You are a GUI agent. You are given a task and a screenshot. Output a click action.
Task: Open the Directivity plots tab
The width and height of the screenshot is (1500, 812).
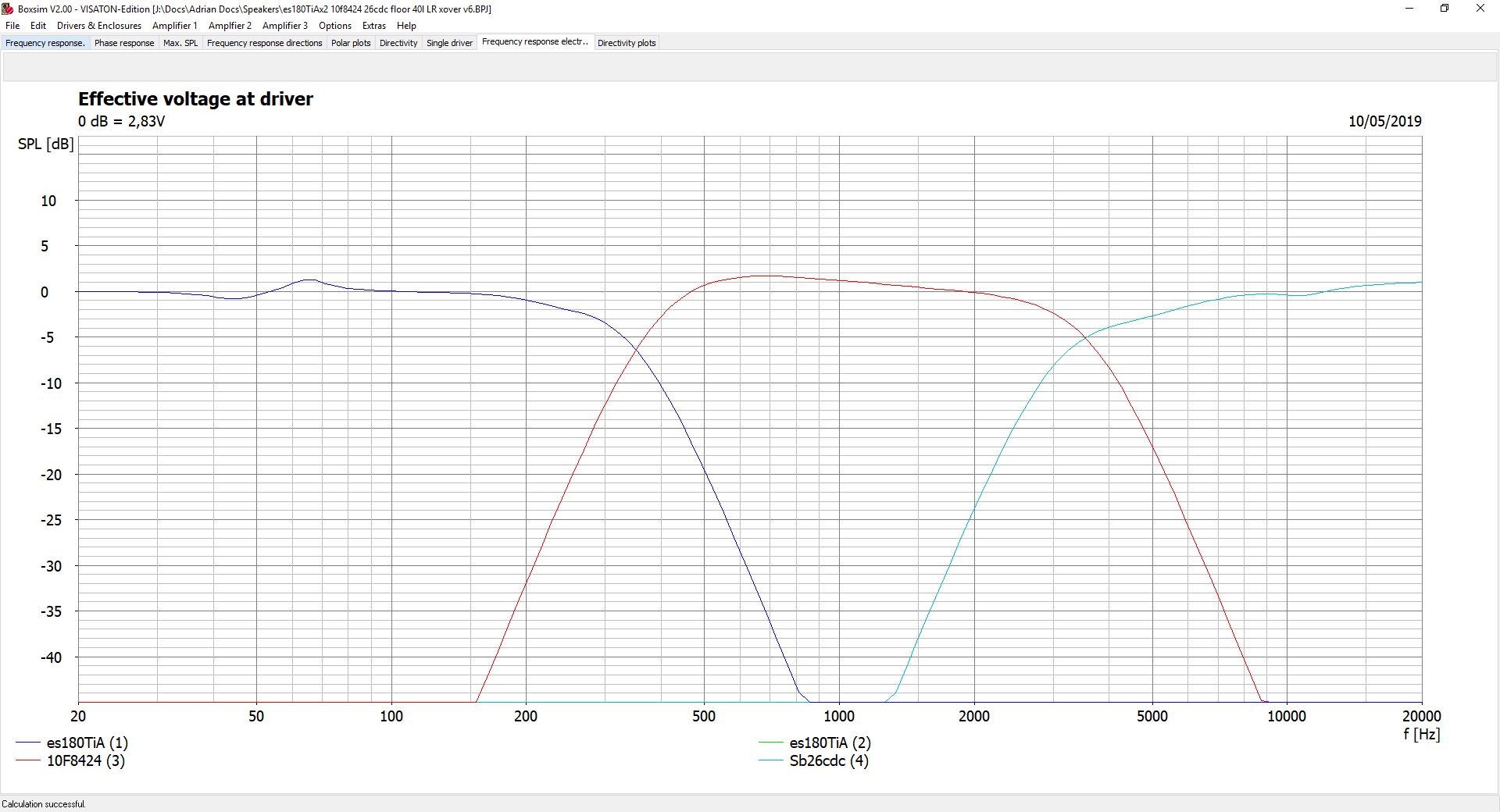pyautogui.click(x=627, y=43)
